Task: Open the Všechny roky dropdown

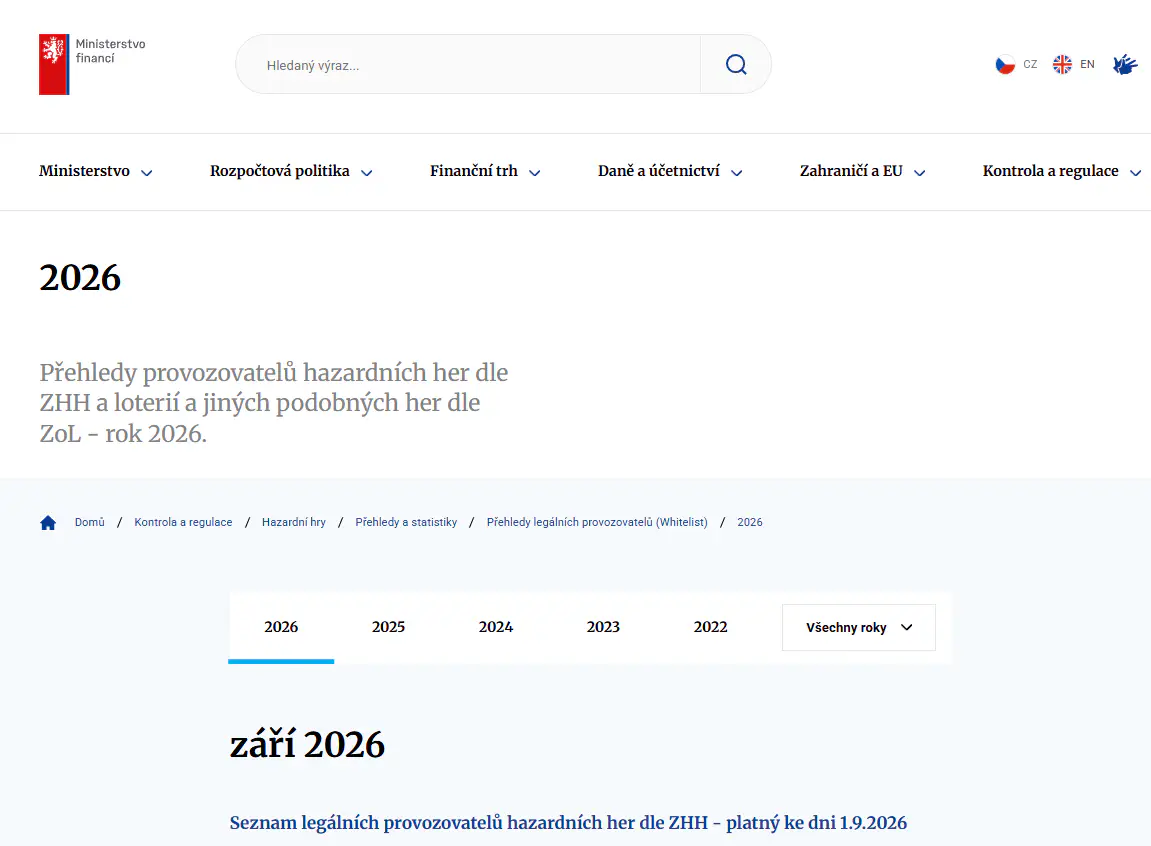Action: click(x=859, y=627)
